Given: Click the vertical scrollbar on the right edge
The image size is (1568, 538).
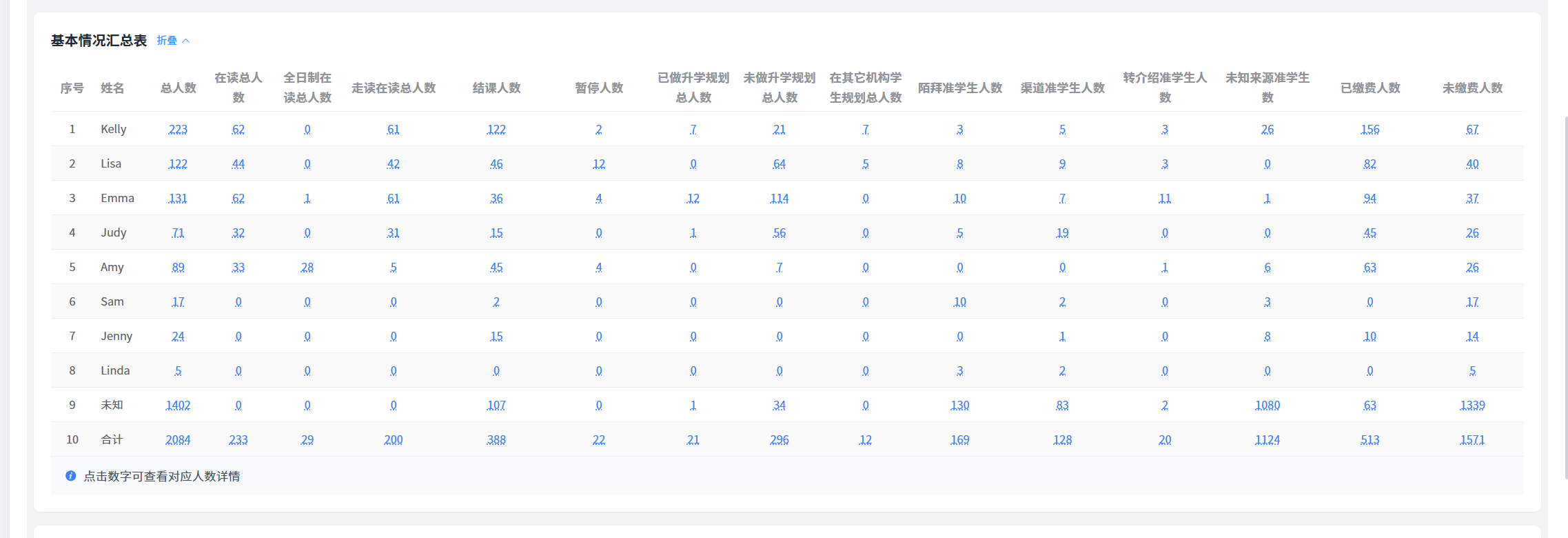Looking at the screenshot, I should tap(1566, 297).
